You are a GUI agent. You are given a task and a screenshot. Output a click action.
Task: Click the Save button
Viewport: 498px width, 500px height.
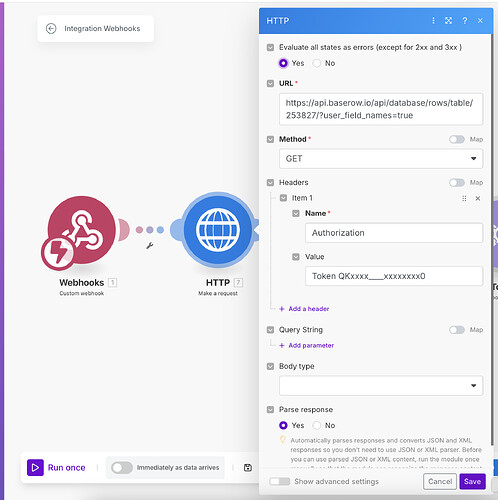(472, 481)
